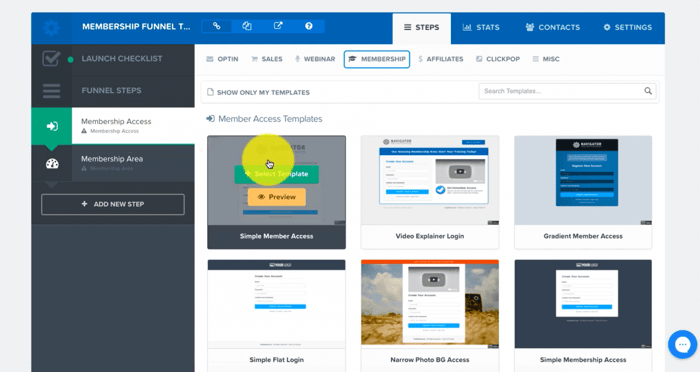Select the Membership template category
This screenshot has height=372, width=700.
coord(377,59)
